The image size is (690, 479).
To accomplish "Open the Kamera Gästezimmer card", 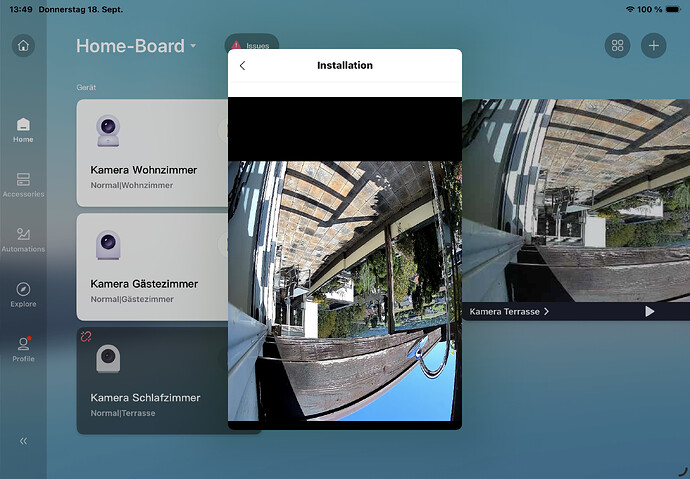I will point(150,267).
